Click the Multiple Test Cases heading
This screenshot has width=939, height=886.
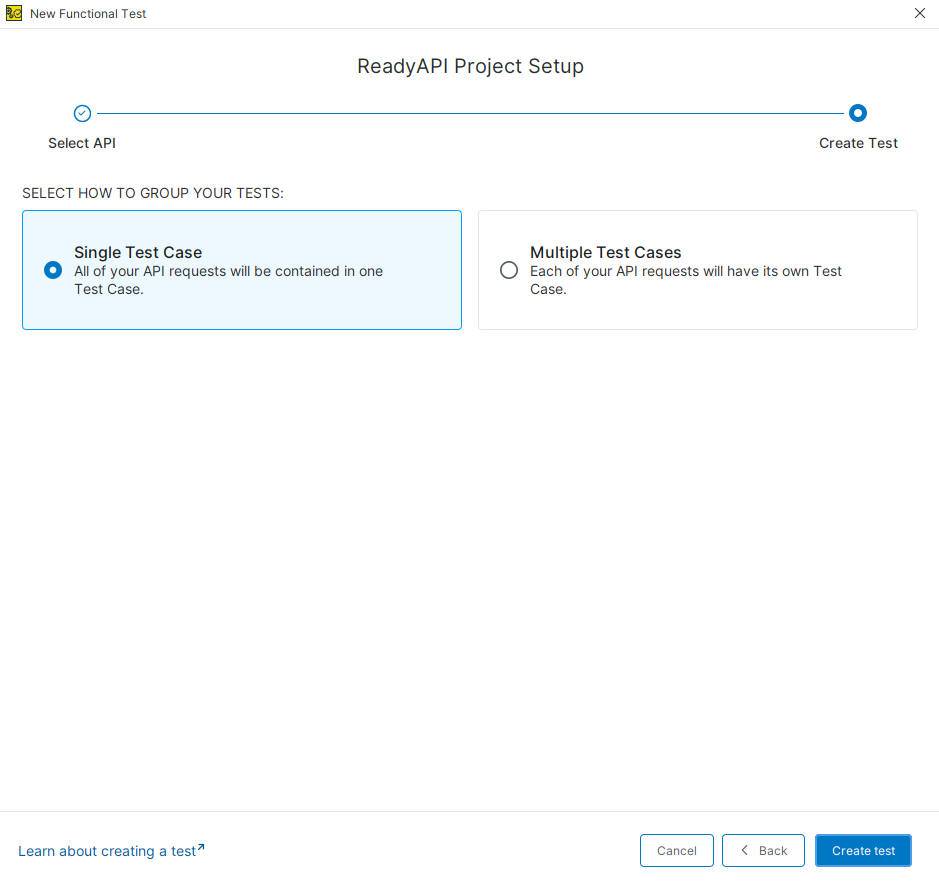605,252
